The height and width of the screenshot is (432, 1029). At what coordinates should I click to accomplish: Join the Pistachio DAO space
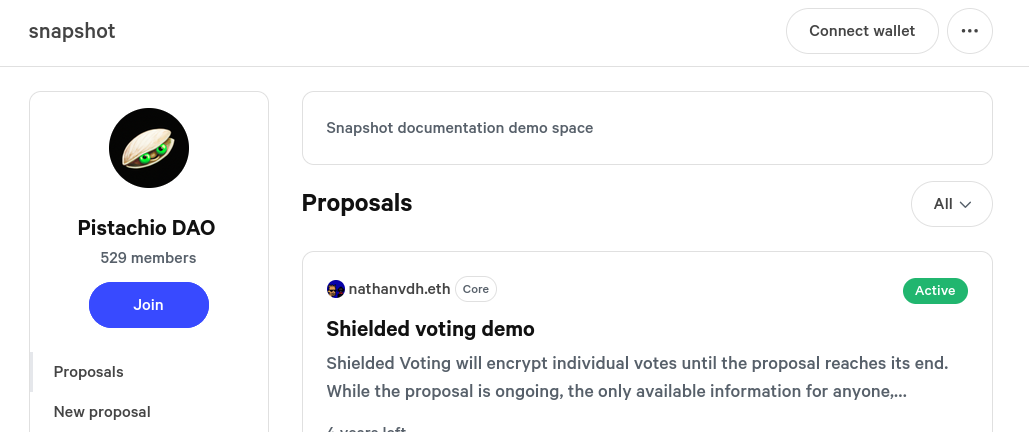[149, 305]
